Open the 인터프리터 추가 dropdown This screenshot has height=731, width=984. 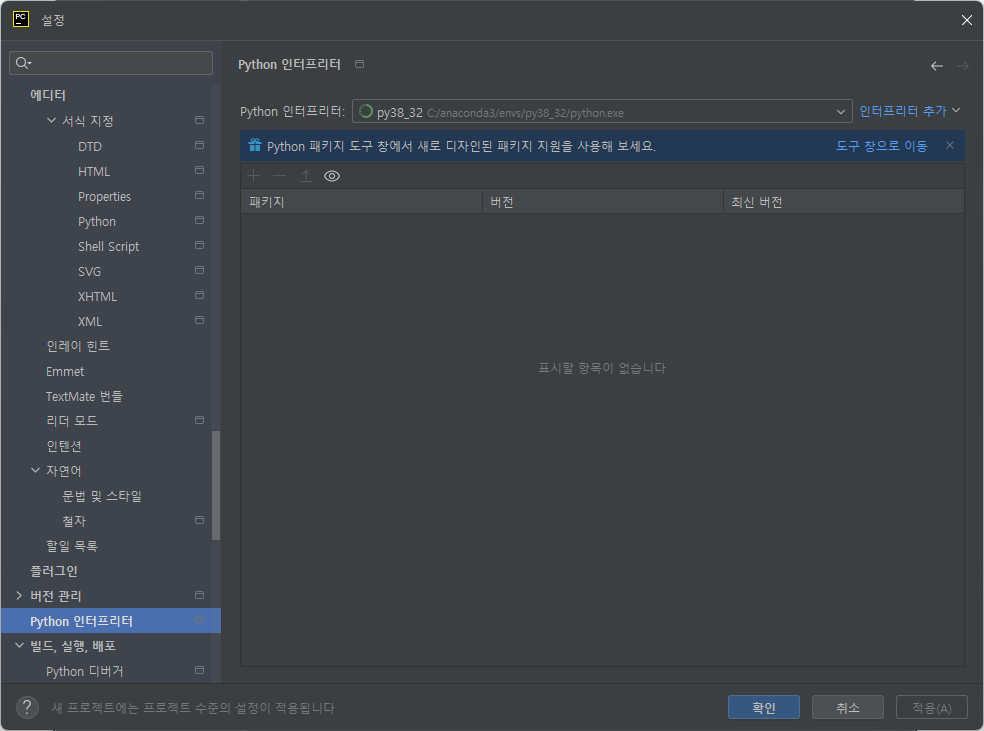coord(910,111)
